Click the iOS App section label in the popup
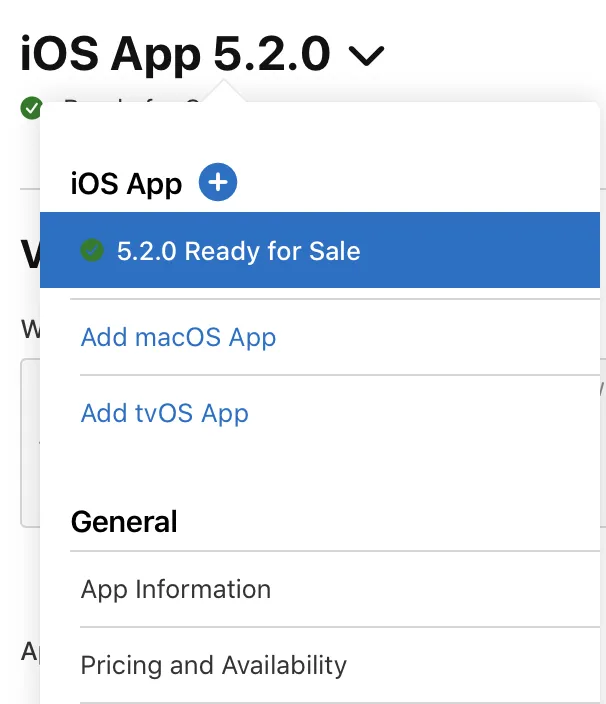The height and width of the screenshot is (704, 606). coord(126,184)
